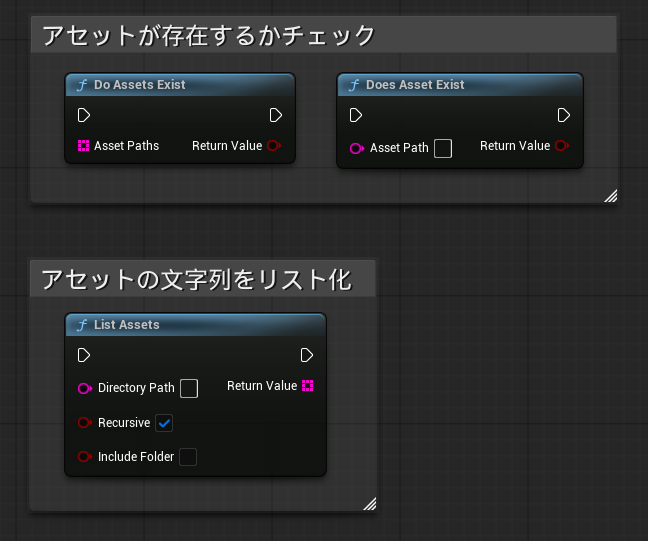Click the Asset Path string input pin
Viewport: 648px width, 541px height.
pyautogui.click(x=356, y=148)
